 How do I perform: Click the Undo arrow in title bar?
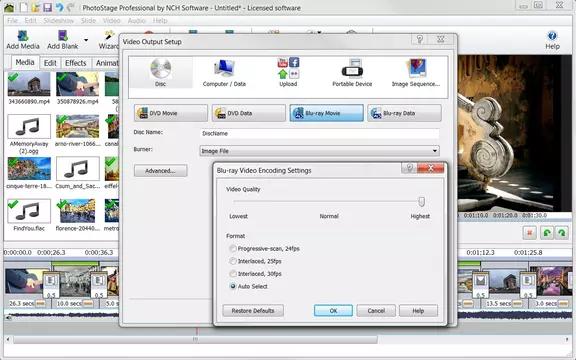[x=59, y=7]
